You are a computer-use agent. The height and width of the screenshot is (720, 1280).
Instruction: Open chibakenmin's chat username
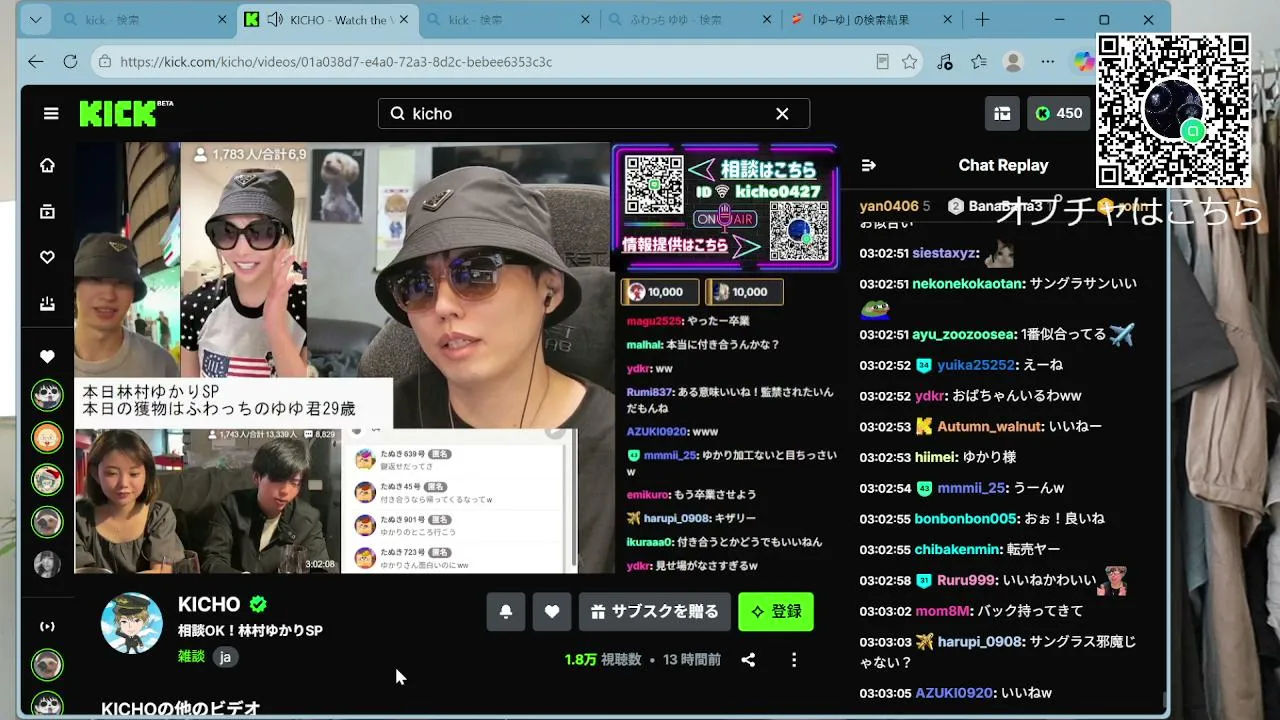(x=956, y=550)
